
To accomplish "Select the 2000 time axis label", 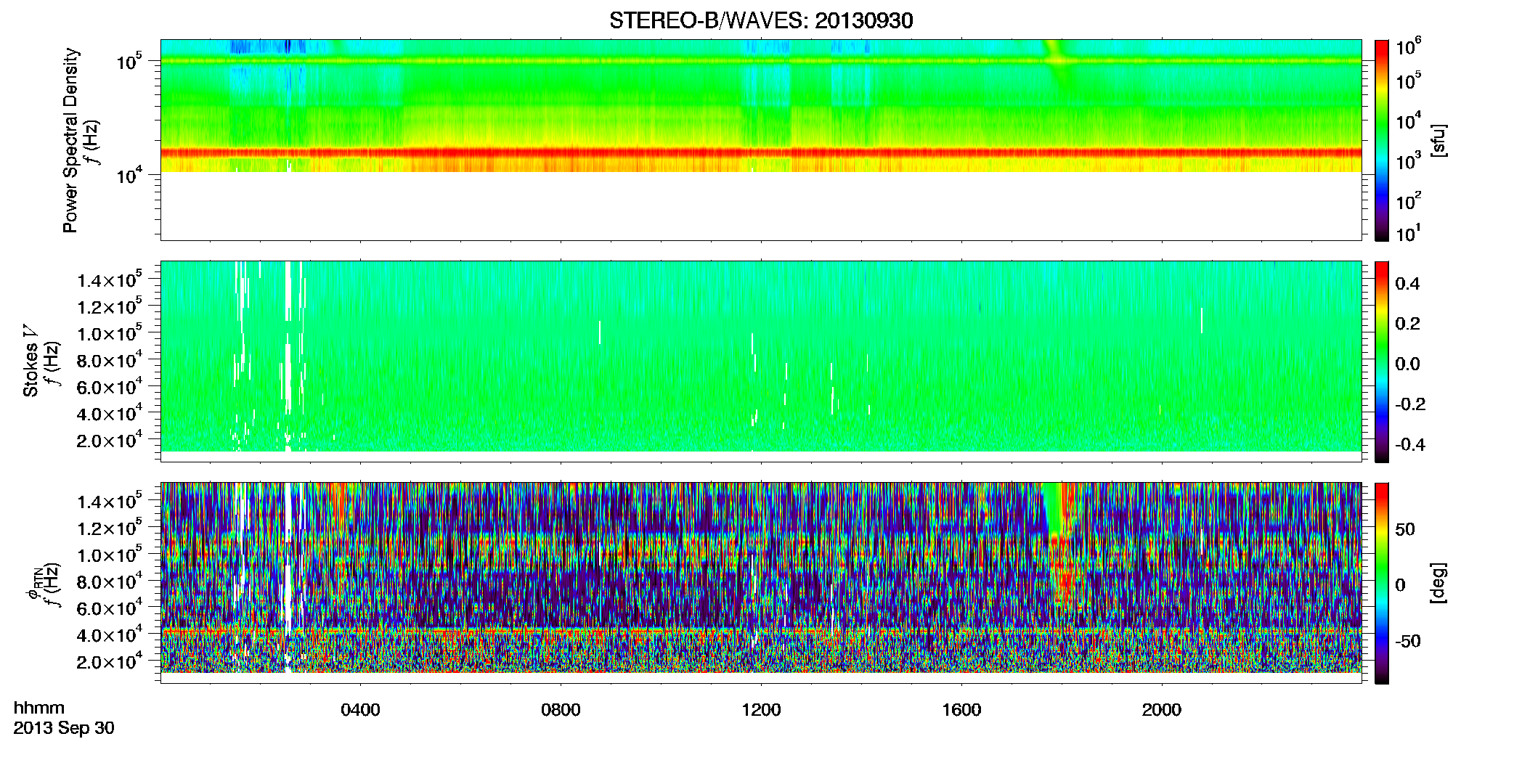I will pyautogui.click(x=1162, y=710).
